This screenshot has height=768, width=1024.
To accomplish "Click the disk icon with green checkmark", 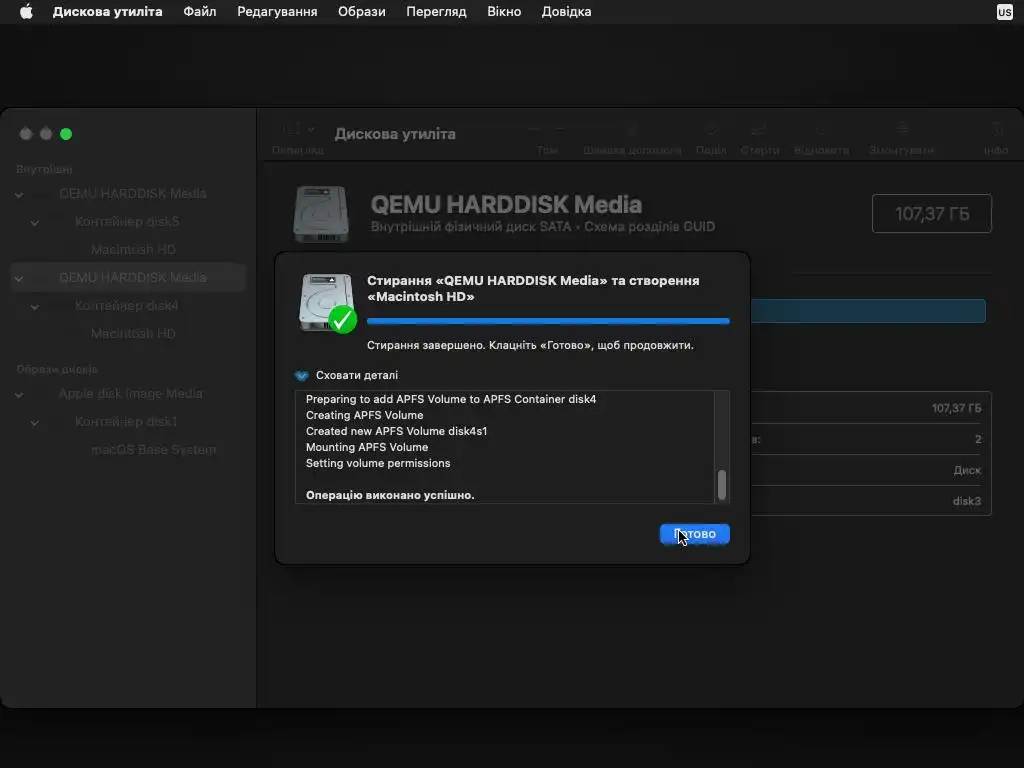I will click(x=327, y=303).
